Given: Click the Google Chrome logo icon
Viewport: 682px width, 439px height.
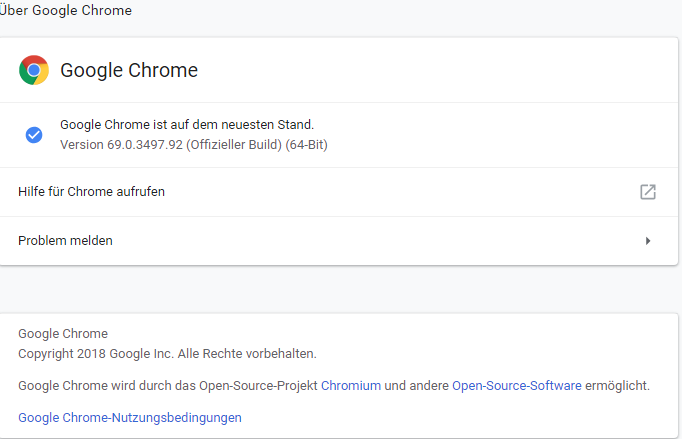Looking at the screenshot, I should [x=34, y=70].
